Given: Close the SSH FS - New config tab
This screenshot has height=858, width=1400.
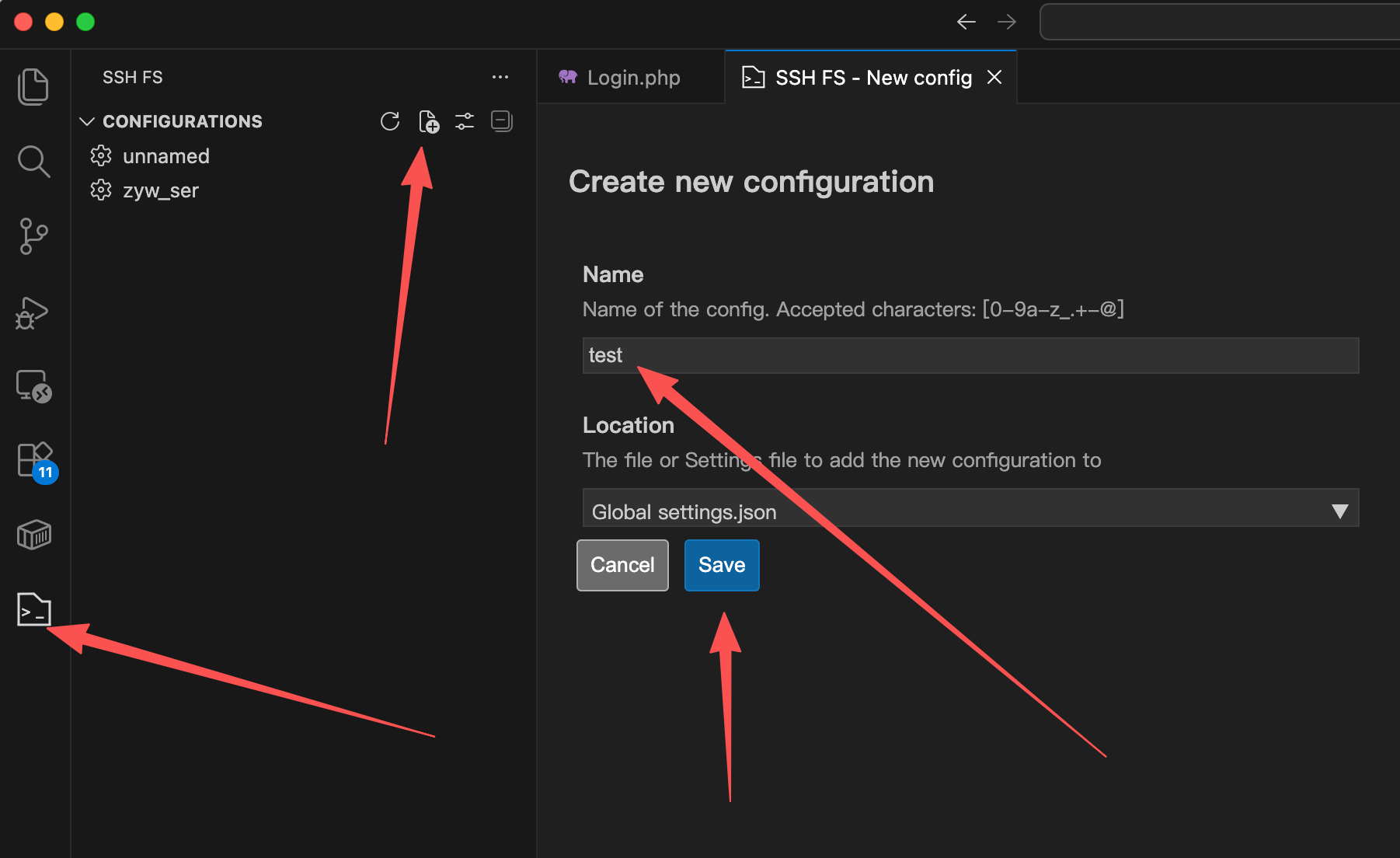Looking at the screenshot, I should 994,78.
